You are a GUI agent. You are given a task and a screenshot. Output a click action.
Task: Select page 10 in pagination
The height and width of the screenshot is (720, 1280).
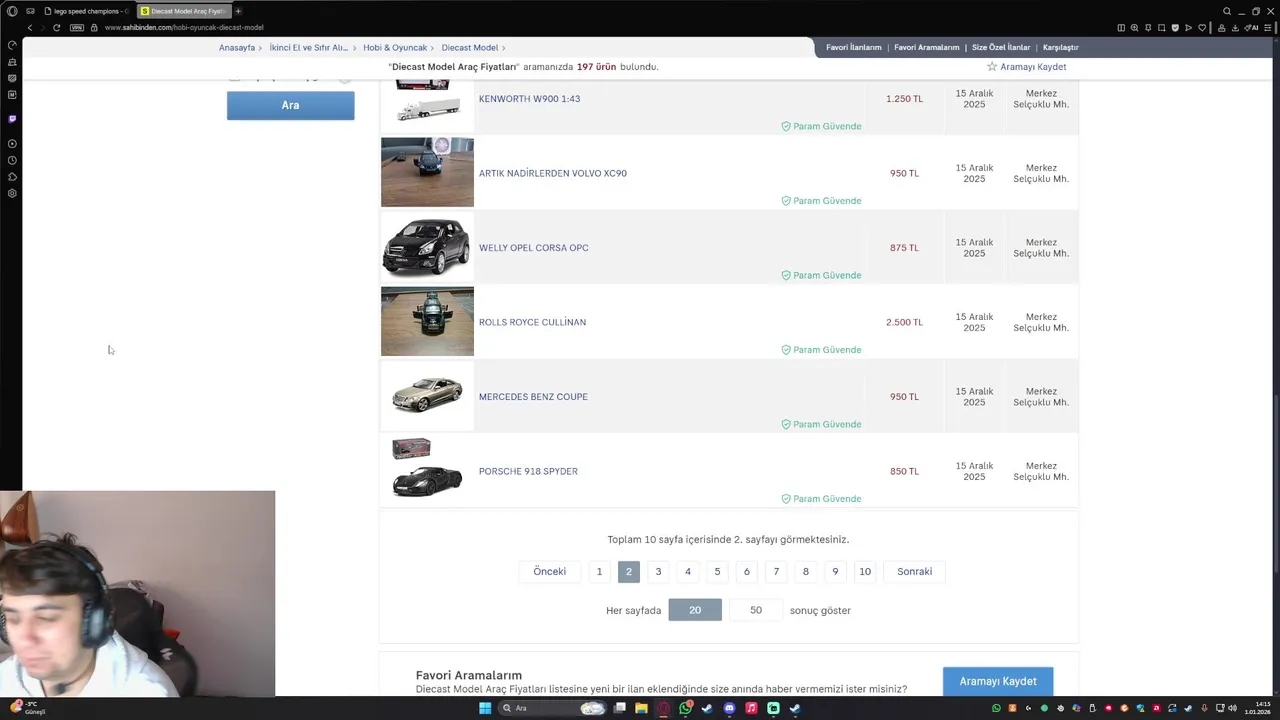point(865,571)
